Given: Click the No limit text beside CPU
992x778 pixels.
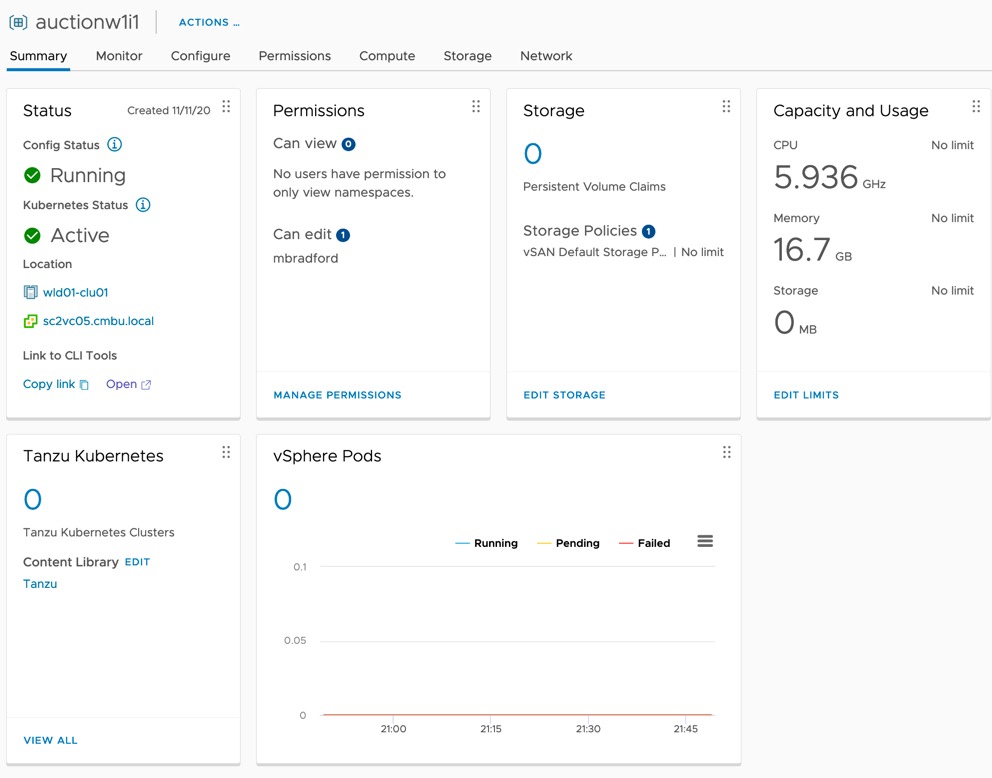Looking at the screenshot, I should pyautogui.click(x=952, y=145).
